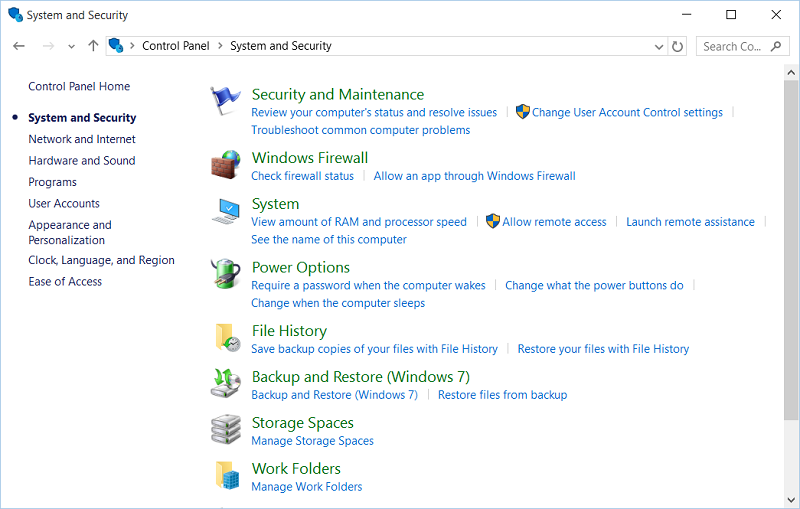This screenshot has height=509, width=800.
Task: Go up one level with Up arrow
Action: coord(93,46)
